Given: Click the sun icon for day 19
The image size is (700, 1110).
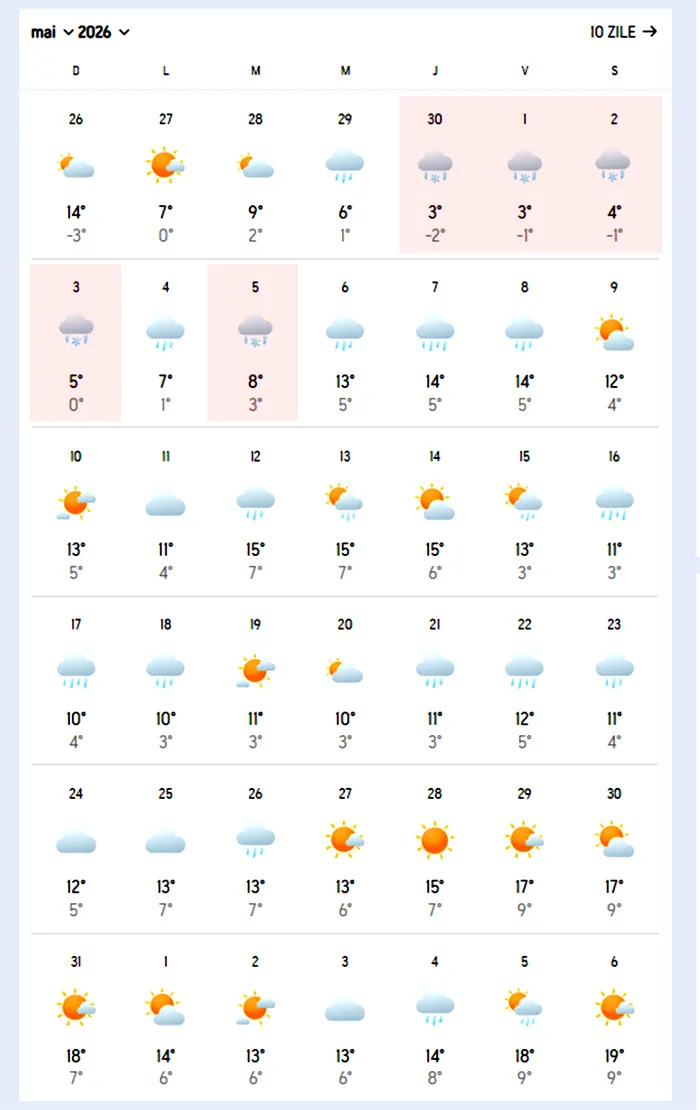Looking at the screenshot, I should point(255,671).
